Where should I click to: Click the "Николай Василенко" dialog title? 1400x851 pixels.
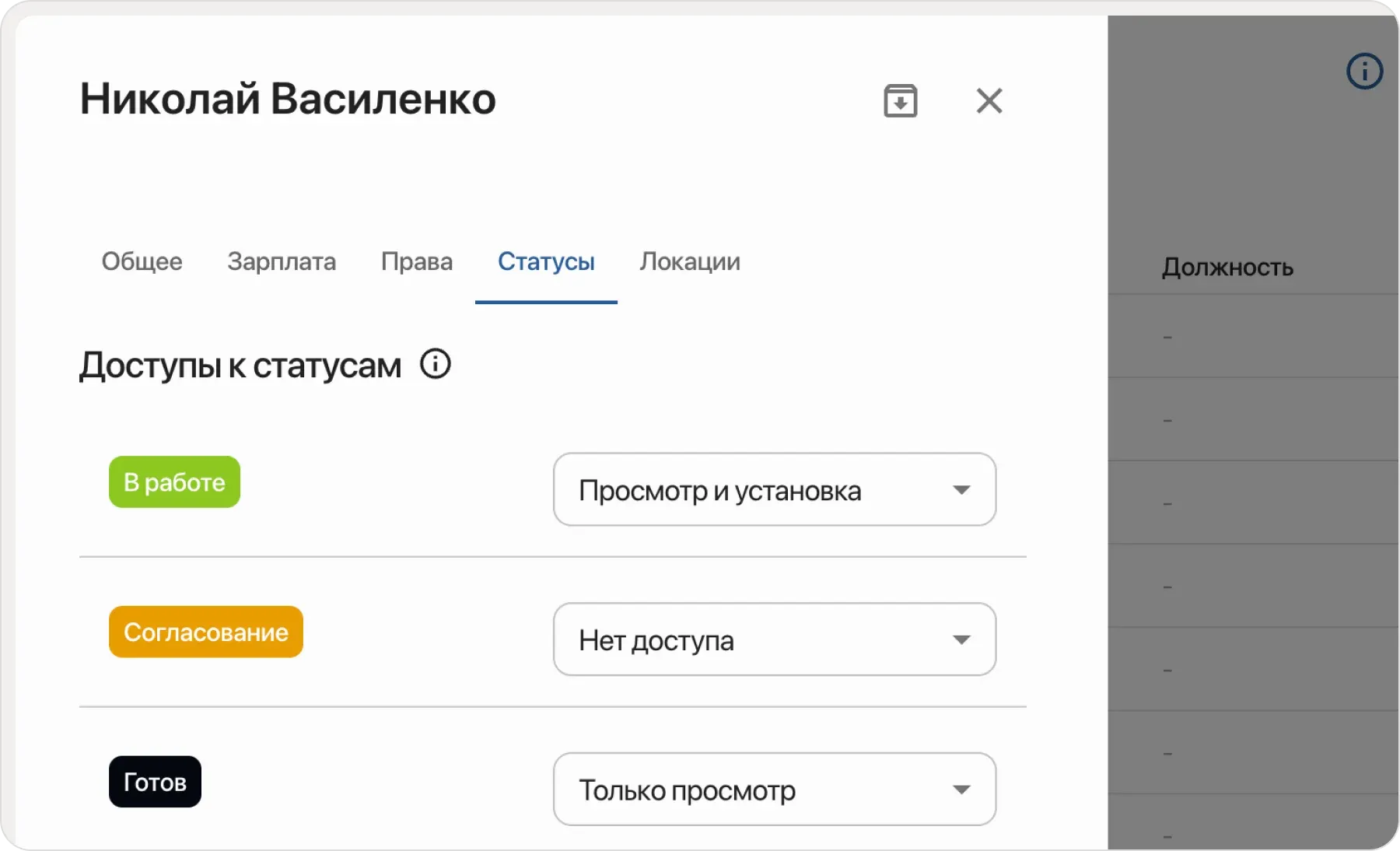point(288,100)
